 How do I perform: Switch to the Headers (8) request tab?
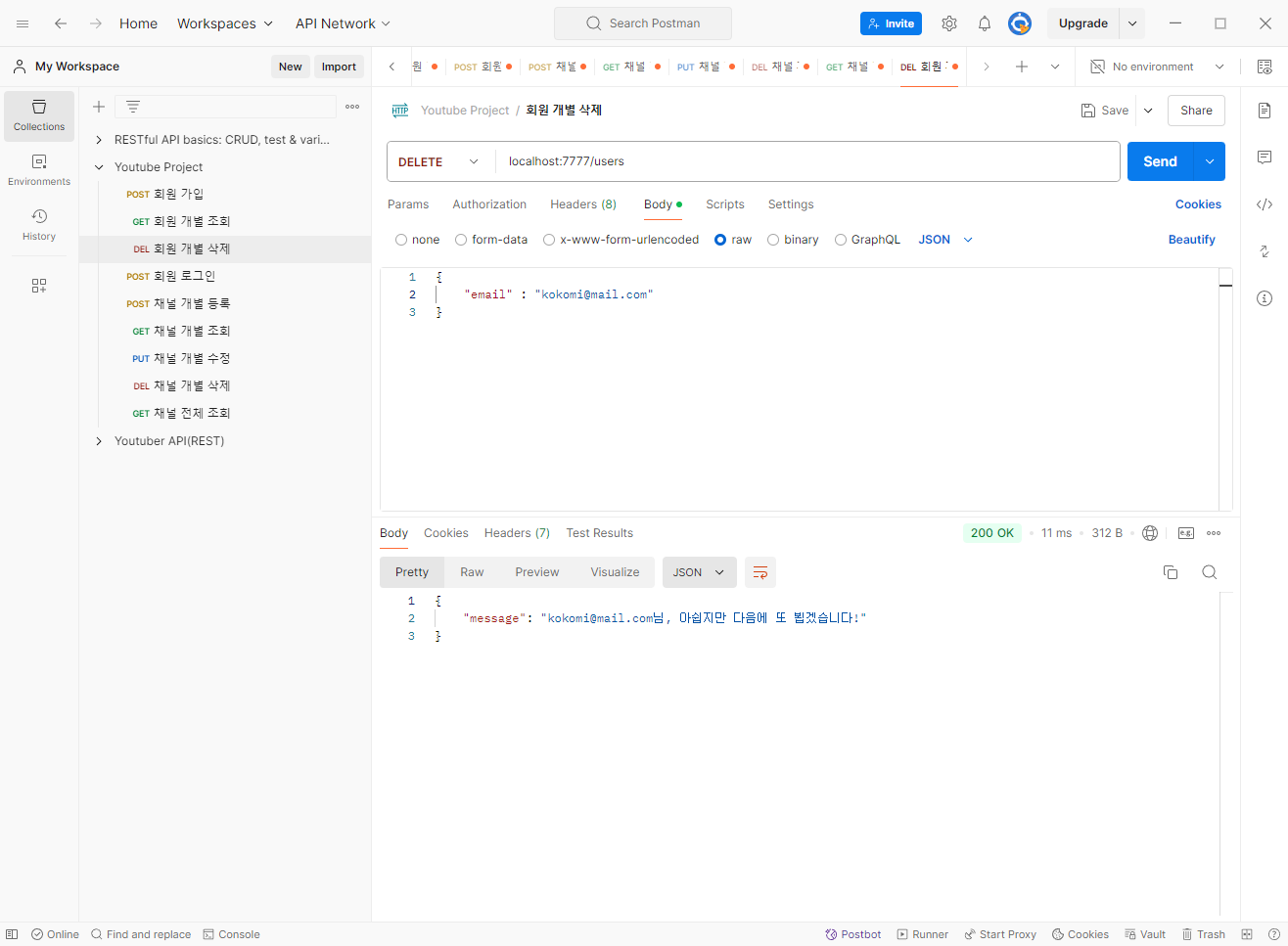pos(583,204)
